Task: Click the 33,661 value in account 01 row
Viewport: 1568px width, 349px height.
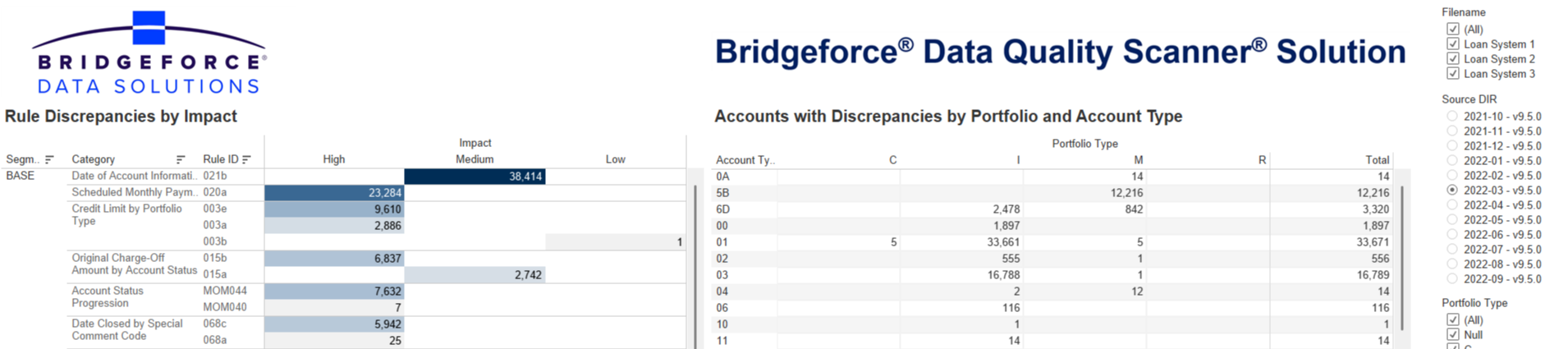Action: pos(1003,242)
